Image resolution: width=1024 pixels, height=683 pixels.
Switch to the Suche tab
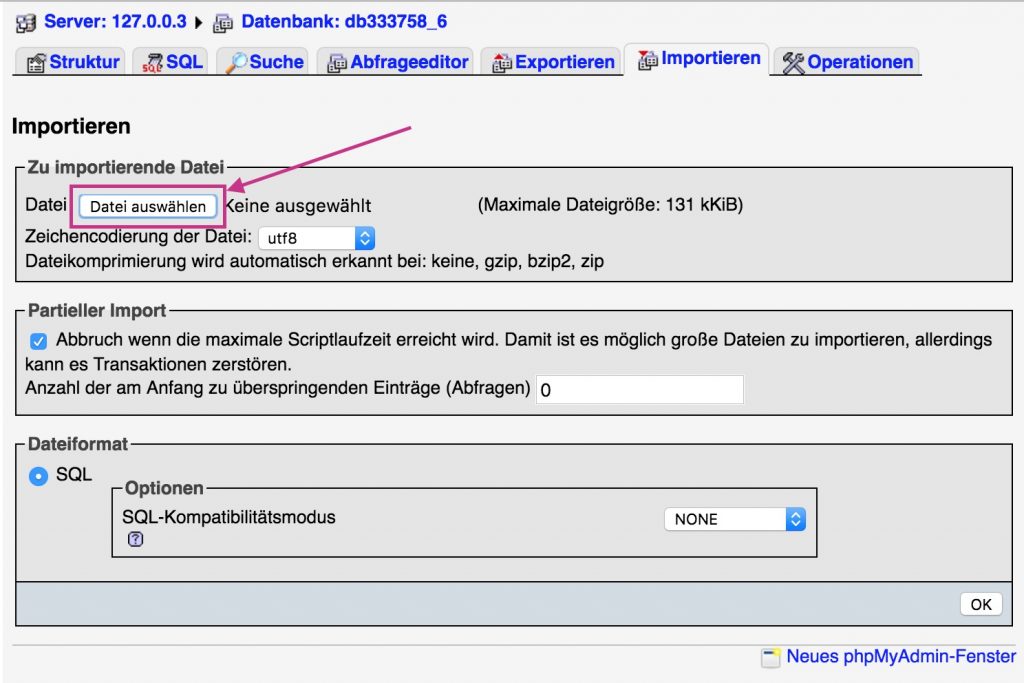tap(262, 60)
